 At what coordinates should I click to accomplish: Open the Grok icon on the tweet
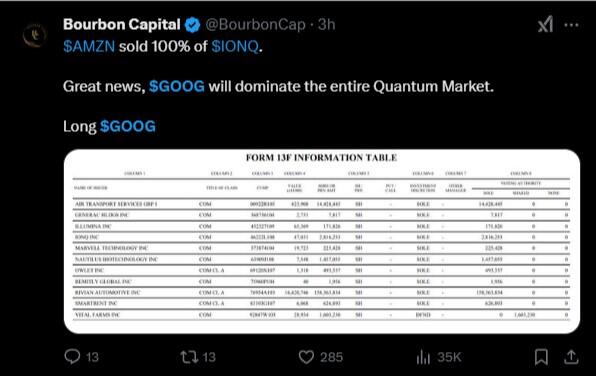[x=545, y=25]
